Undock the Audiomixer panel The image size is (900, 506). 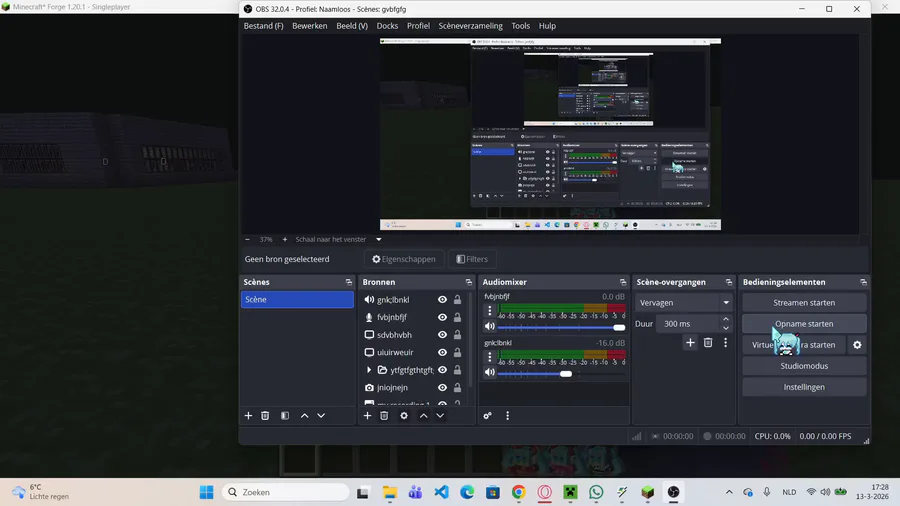[623, 282]
